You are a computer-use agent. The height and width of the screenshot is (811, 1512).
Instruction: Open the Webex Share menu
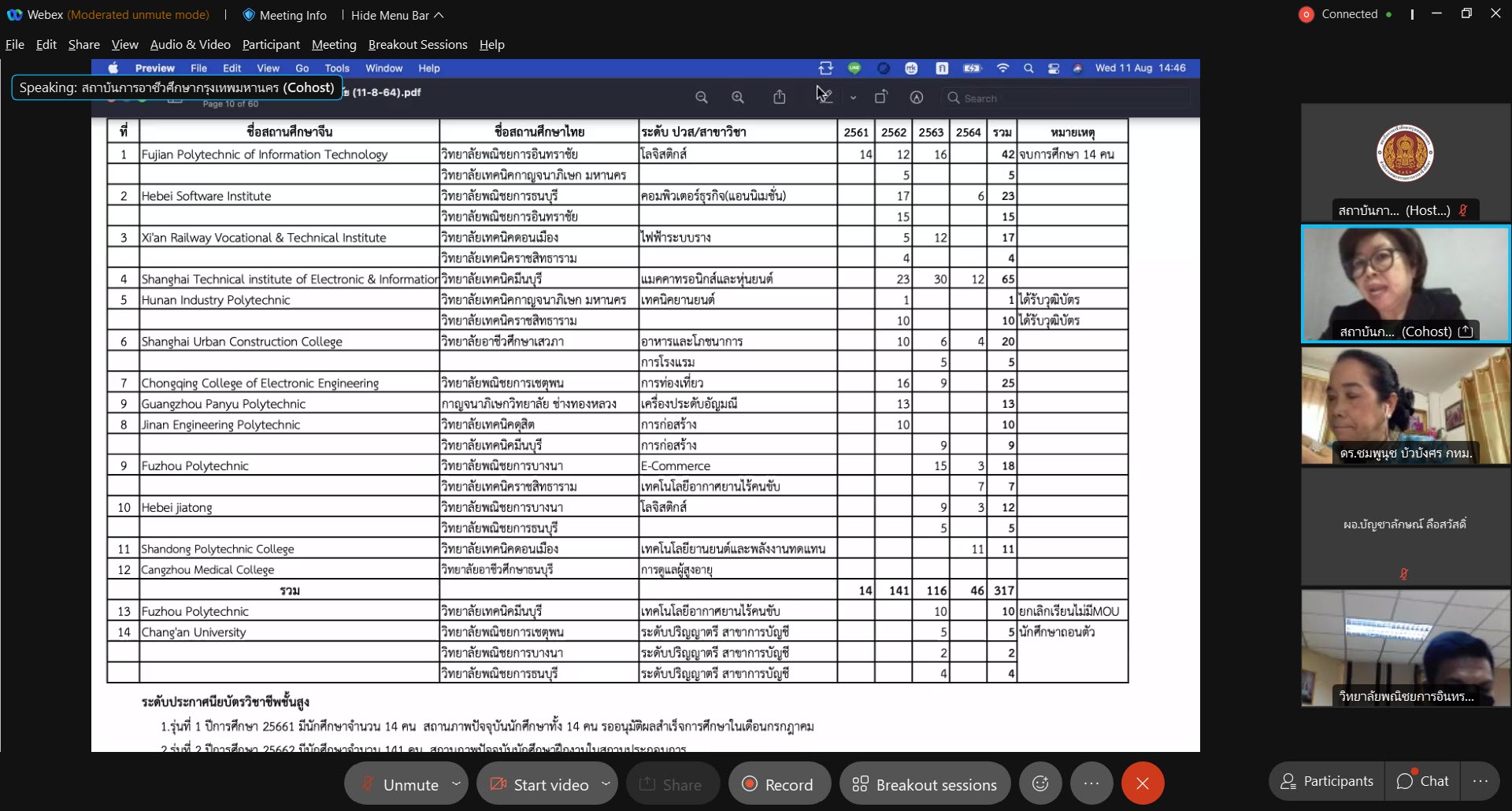click(x=83, y=45)
